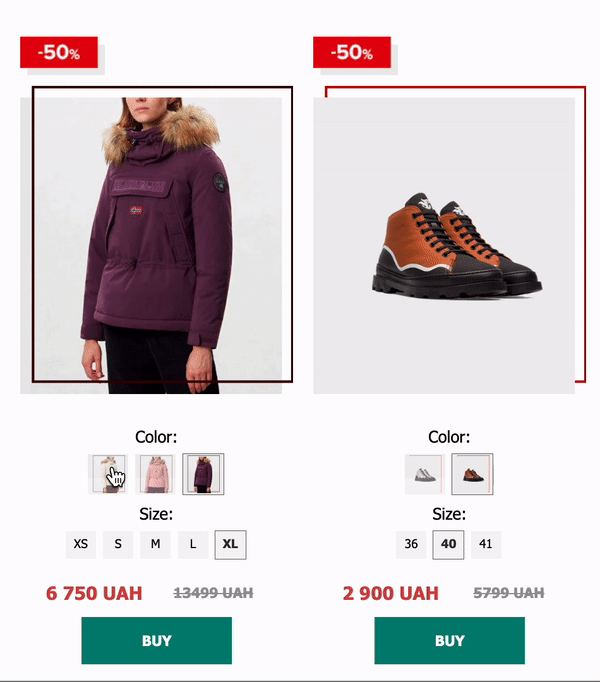Select the orange boot color thumbnail
The image size is (600, 682).
click(472, 474)
